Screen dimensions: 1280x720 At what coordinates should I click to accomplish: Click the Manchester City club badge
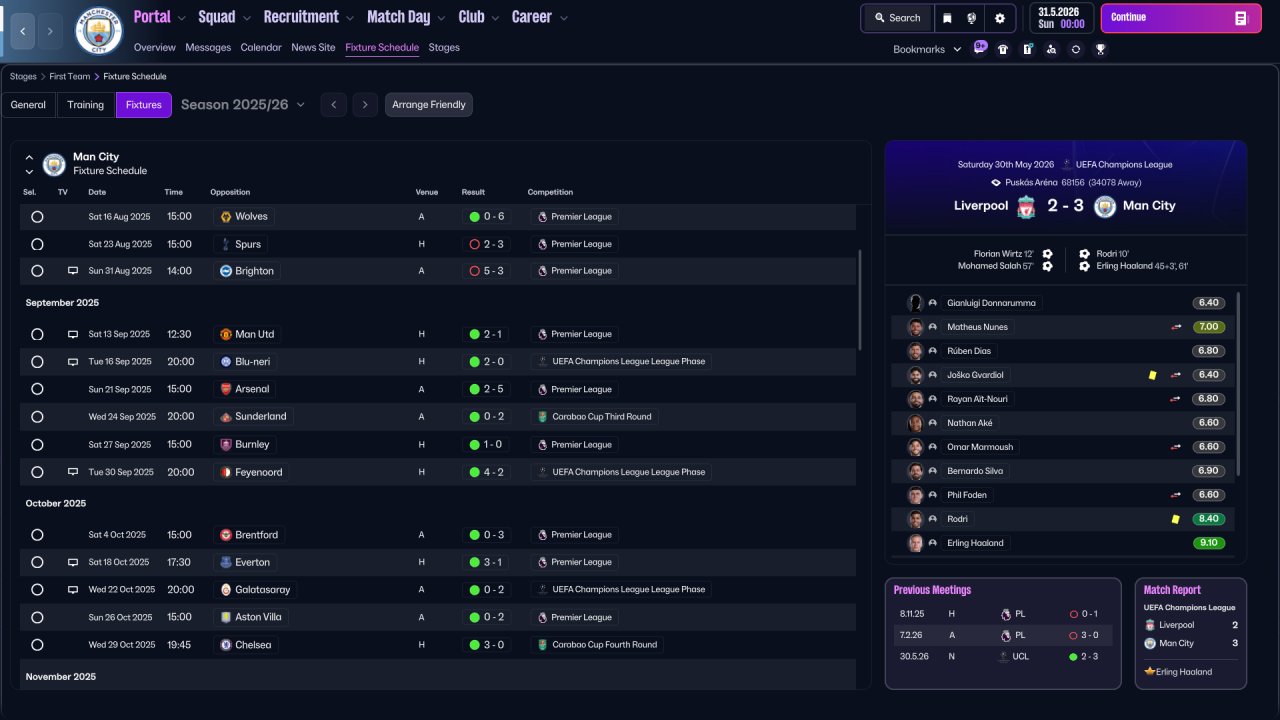pyautogui.click(x=99, y=31)
